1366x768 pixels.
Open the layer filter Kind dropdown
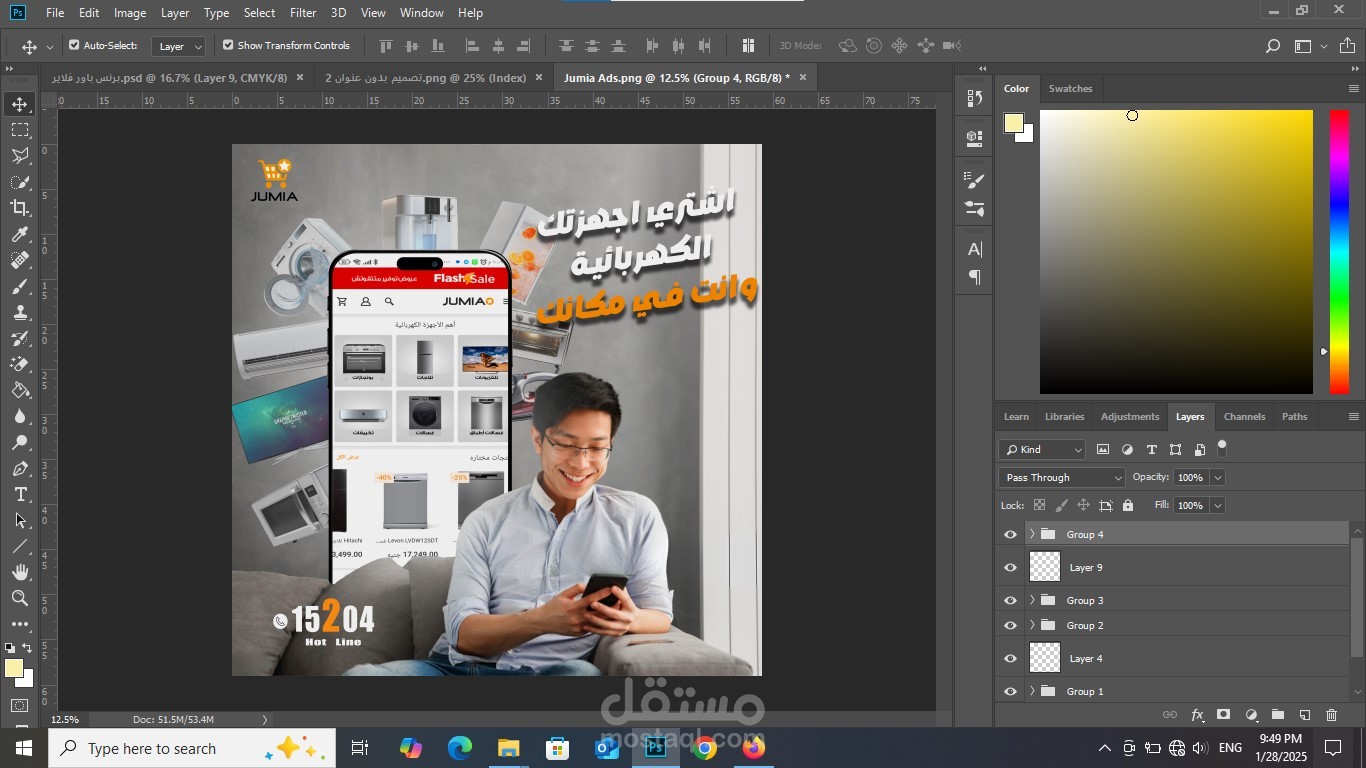click(x=1042, y=450)
